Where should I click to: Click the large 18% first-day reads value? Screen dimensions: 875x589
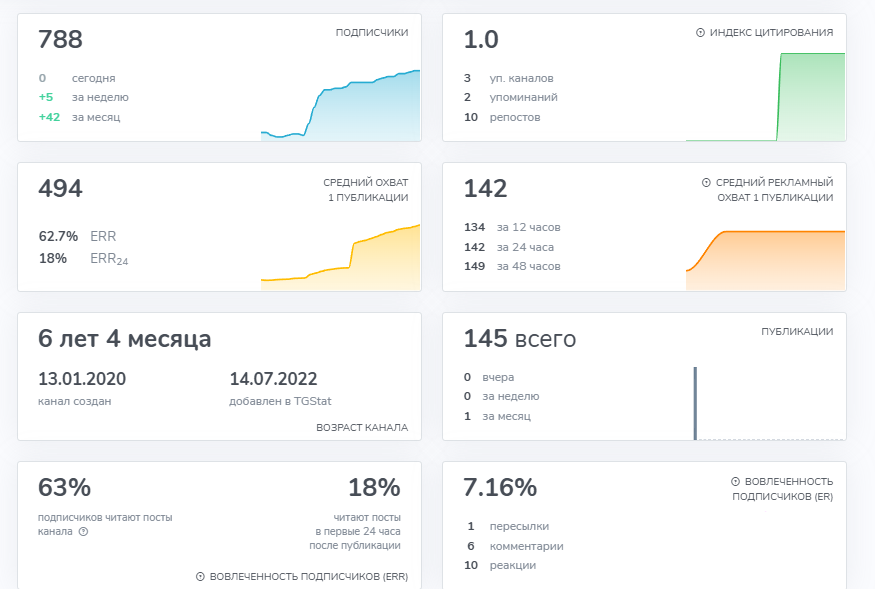point(374,487)
